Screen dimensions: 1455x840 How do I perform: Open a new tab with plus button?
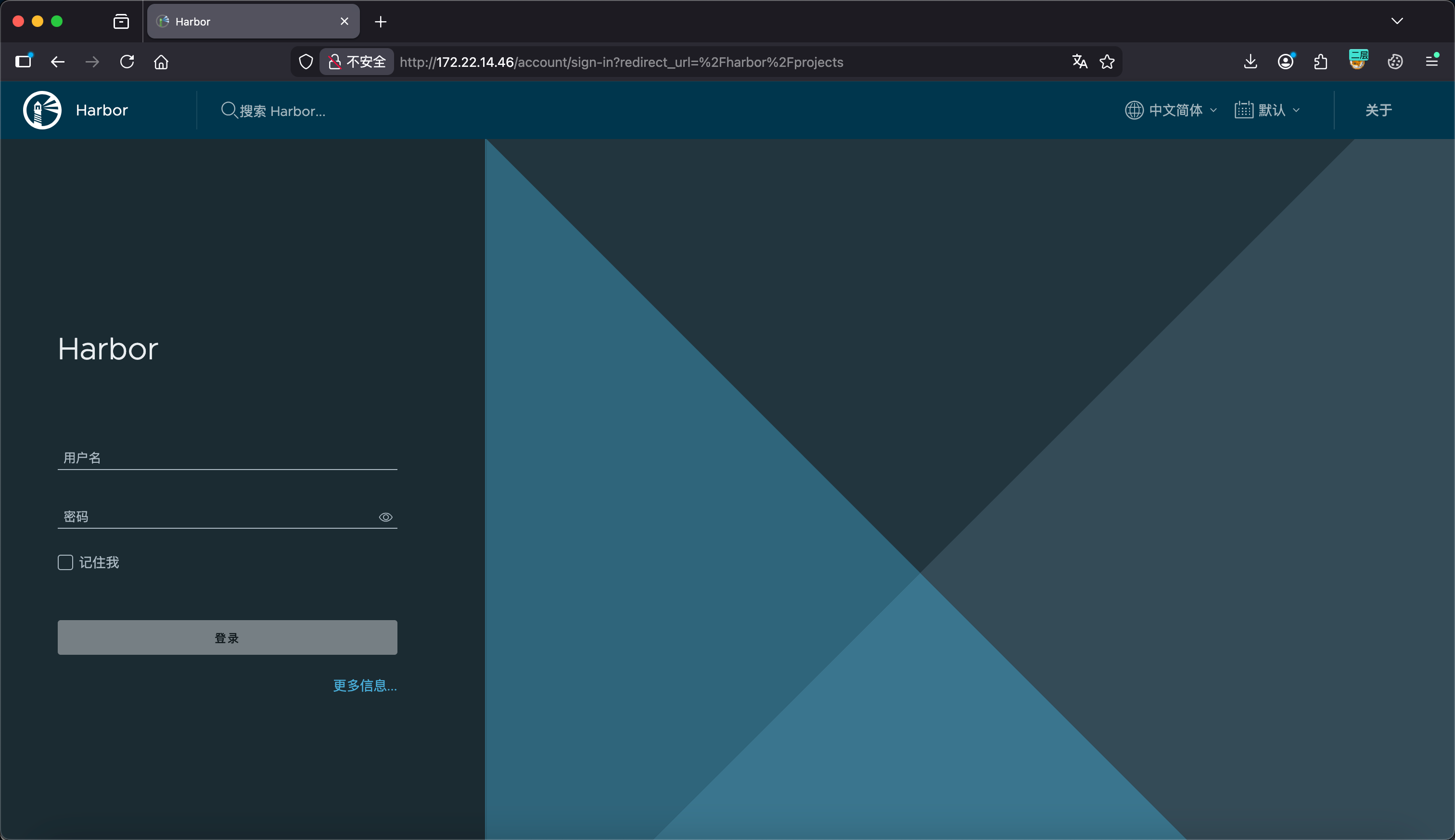pyautogui.click(x=380, y=22)
